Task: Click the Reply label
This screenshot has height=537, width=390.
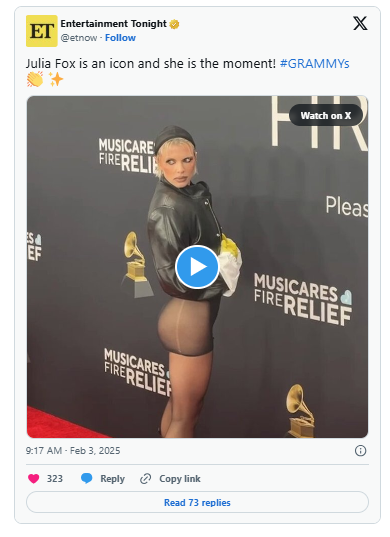Action: click(x=112, y=479)
